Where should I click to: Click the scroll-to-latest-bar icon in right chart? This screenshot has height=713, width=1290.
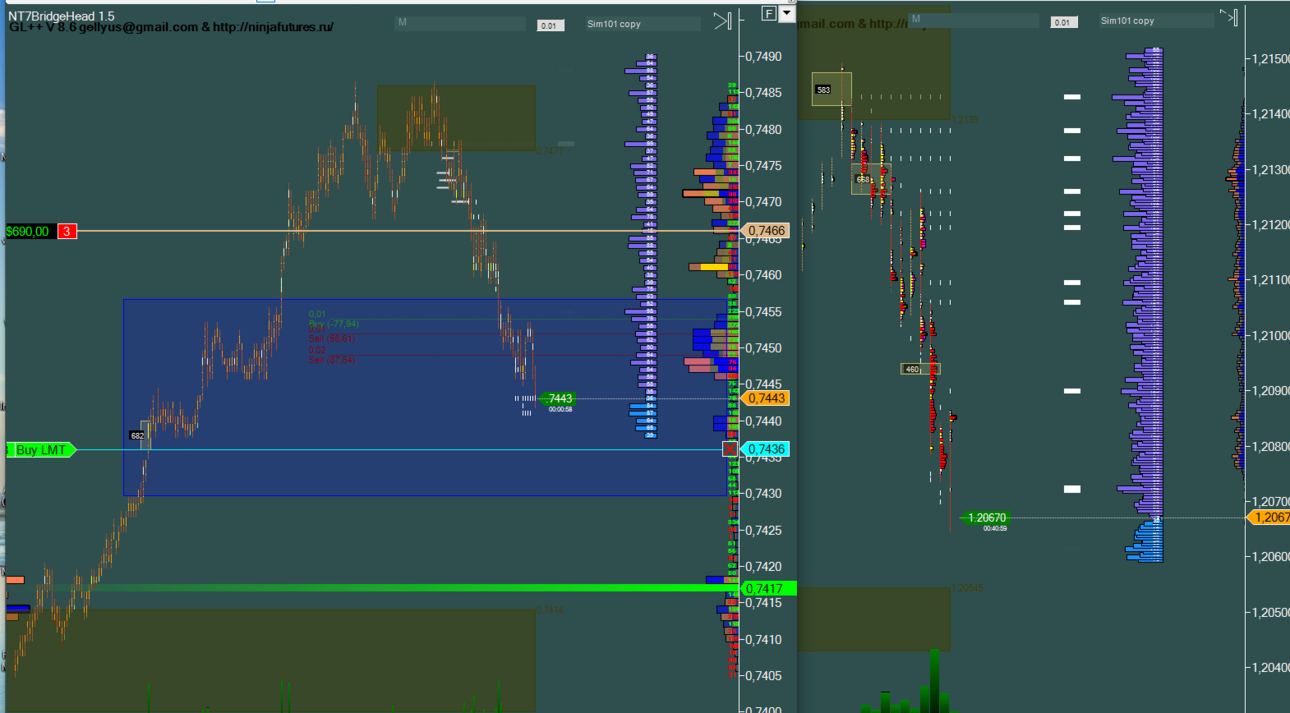click(x=1229, y=17)
